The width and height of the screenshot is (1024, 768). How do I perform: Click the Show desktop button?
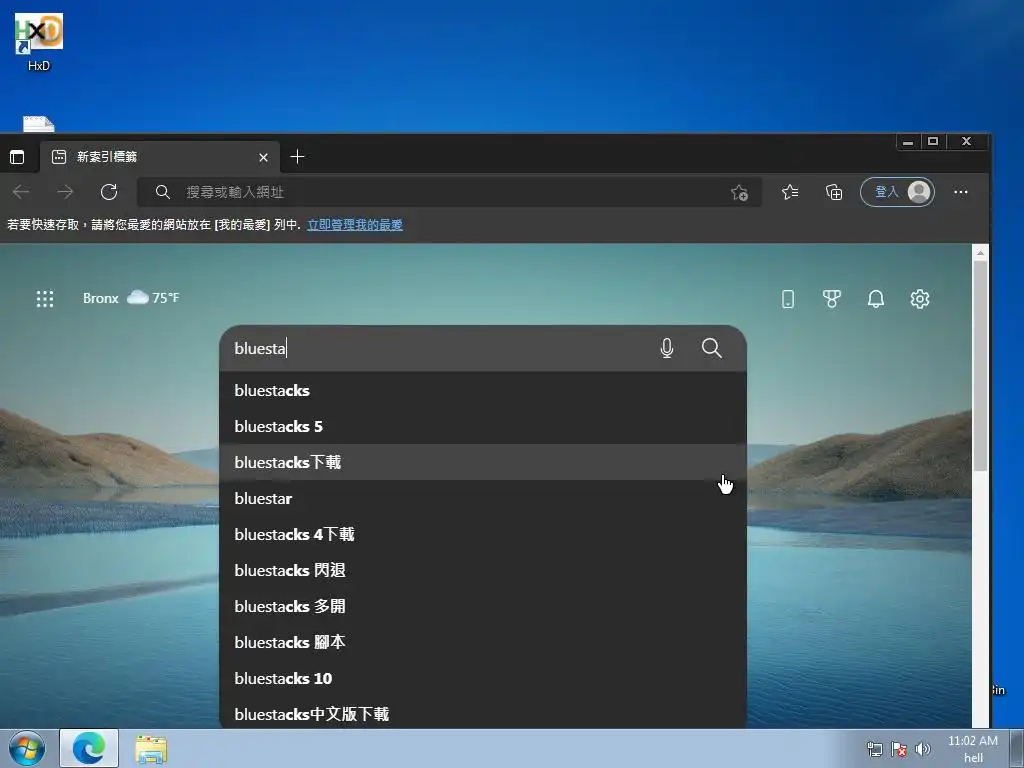coord(1017,748)
